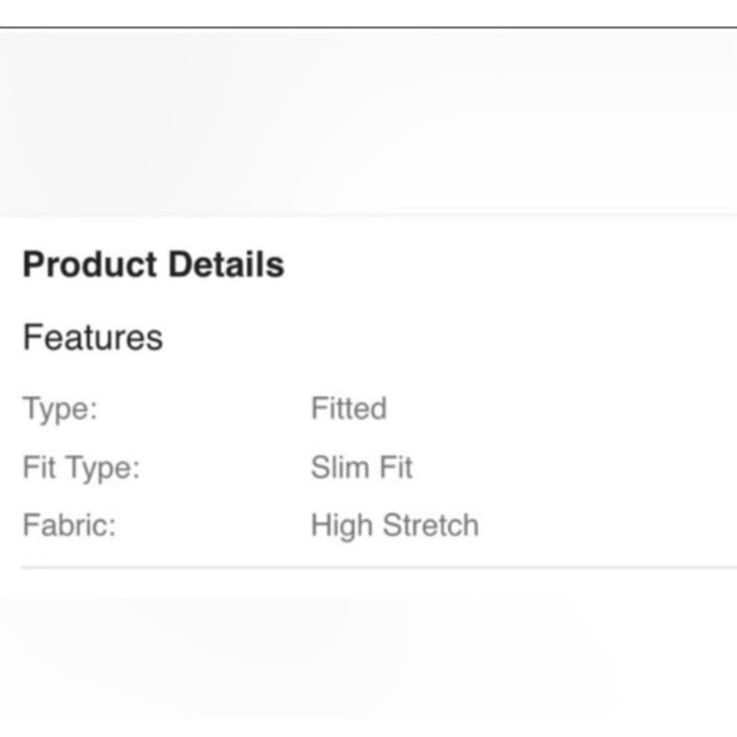Click the light gray area below the divider
This screenshot has width=737, height=737.
point(368,653)
